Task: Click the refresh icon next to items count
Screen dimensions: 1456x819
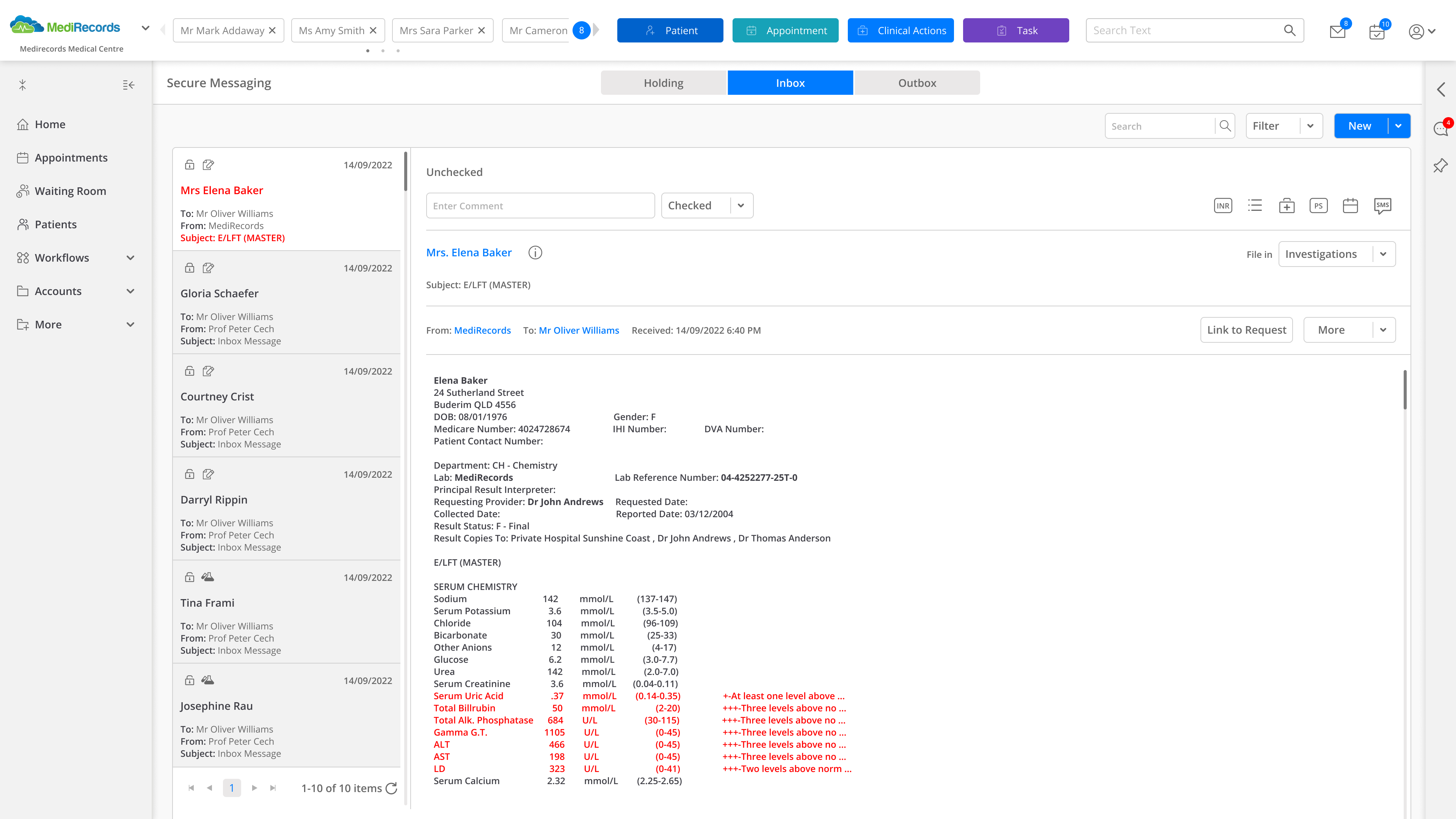Action: pyautogui.click(x=391, y=788)
